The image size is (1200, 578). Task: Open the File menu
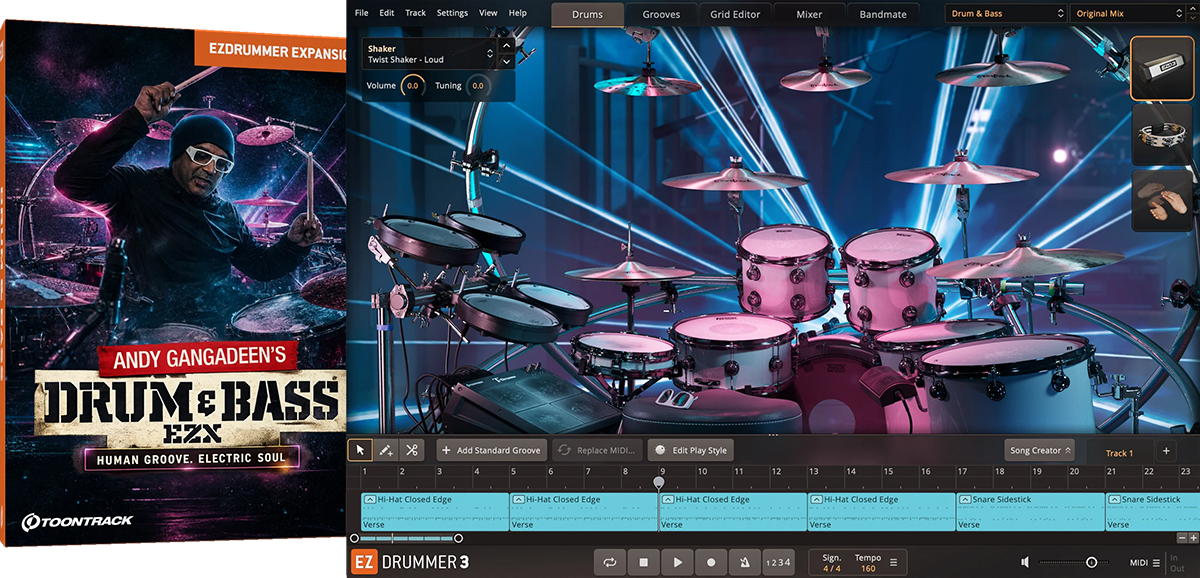361,13
